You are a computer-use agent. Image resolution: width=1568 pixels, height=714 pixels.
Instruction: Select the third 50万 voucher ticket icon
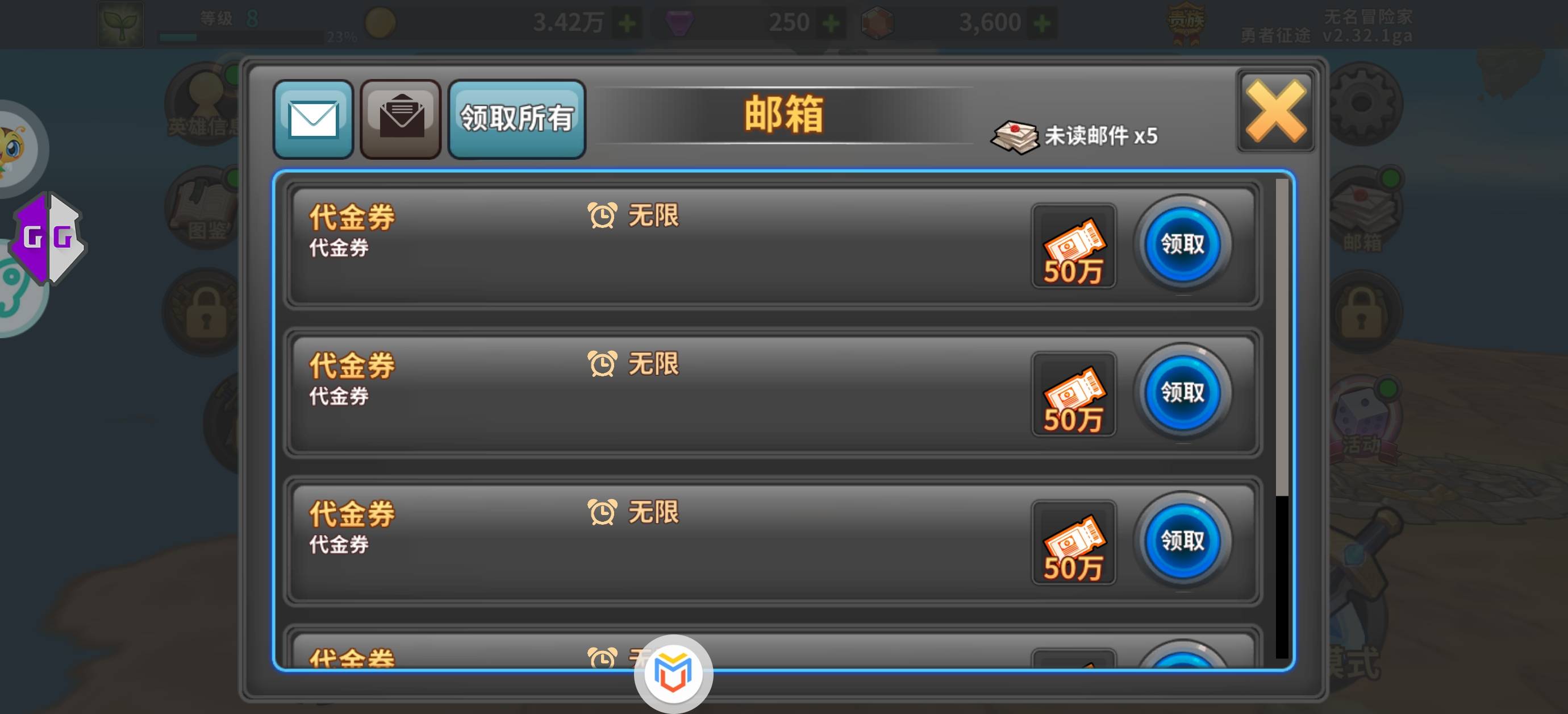pos(1074,542)
